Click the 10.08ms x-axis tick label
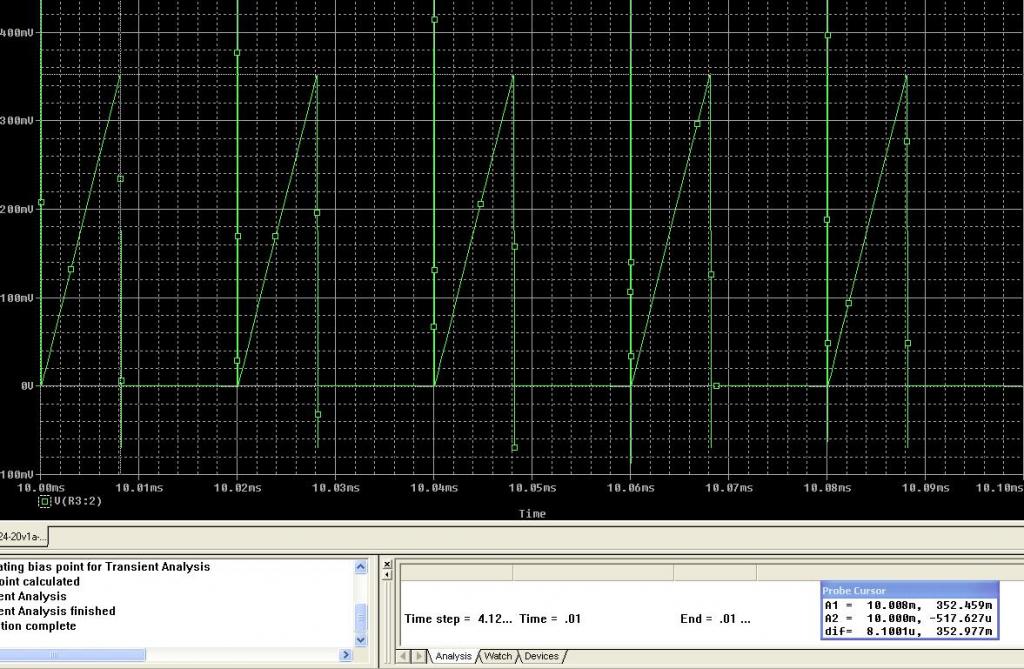The width and height of the screenshot is (1024, 669). (x=827, y=487)
